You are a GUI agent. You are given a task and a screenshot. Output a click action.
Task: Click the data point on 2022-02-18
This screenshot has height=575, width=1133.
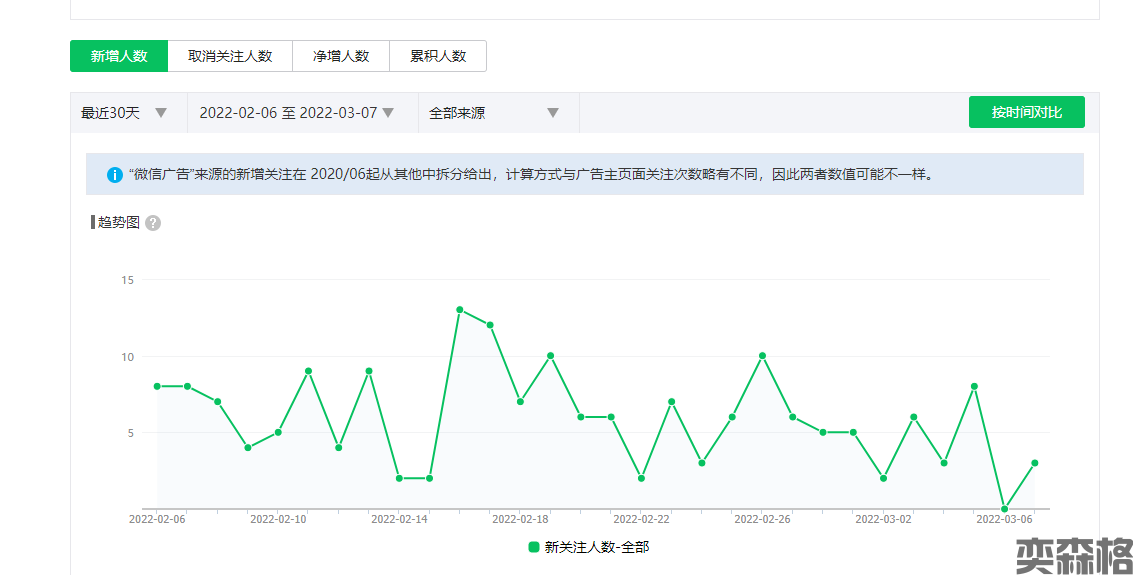(550, 355)
